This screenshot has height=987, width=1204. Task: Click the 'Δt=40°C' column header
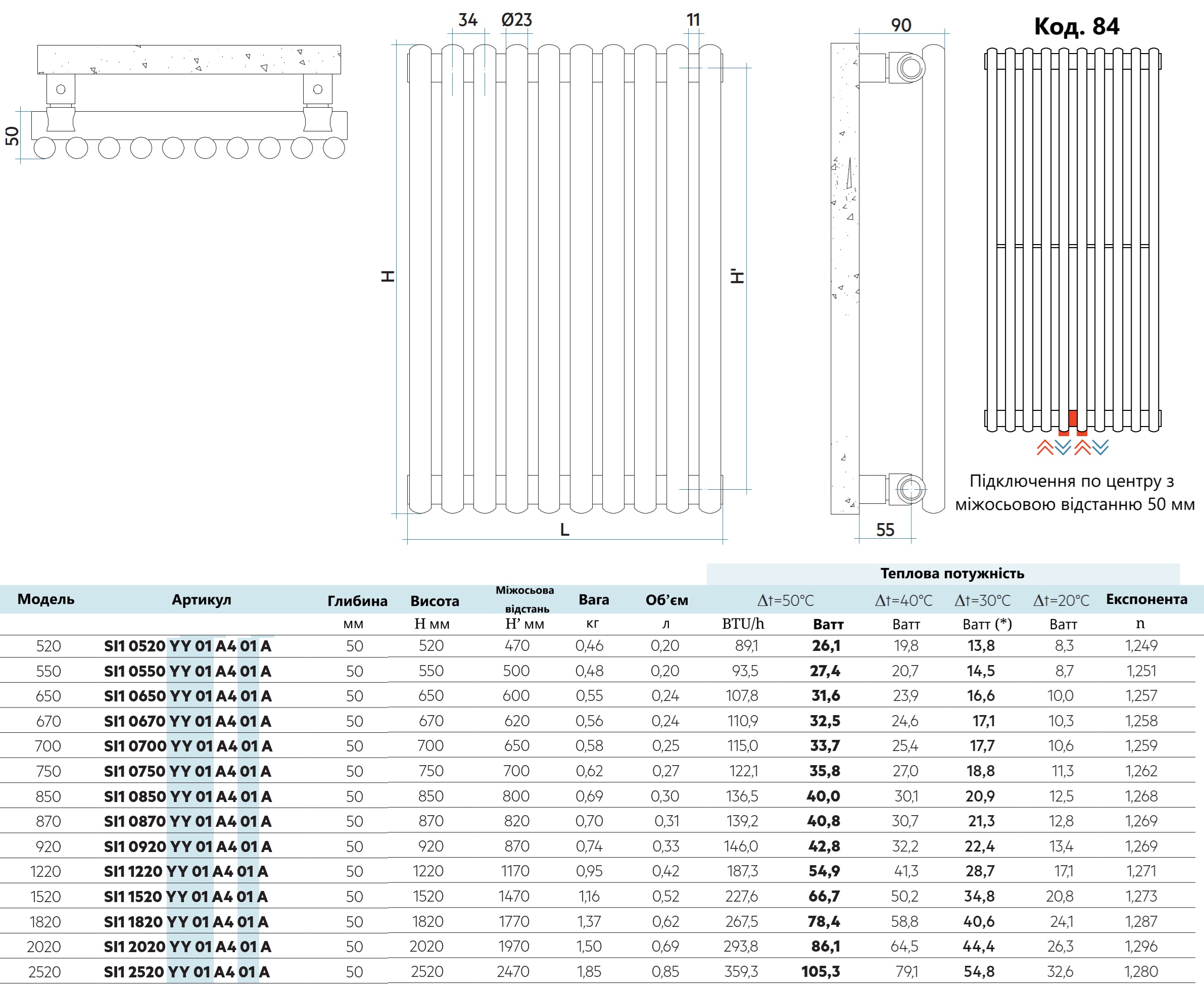pos(904,600)
